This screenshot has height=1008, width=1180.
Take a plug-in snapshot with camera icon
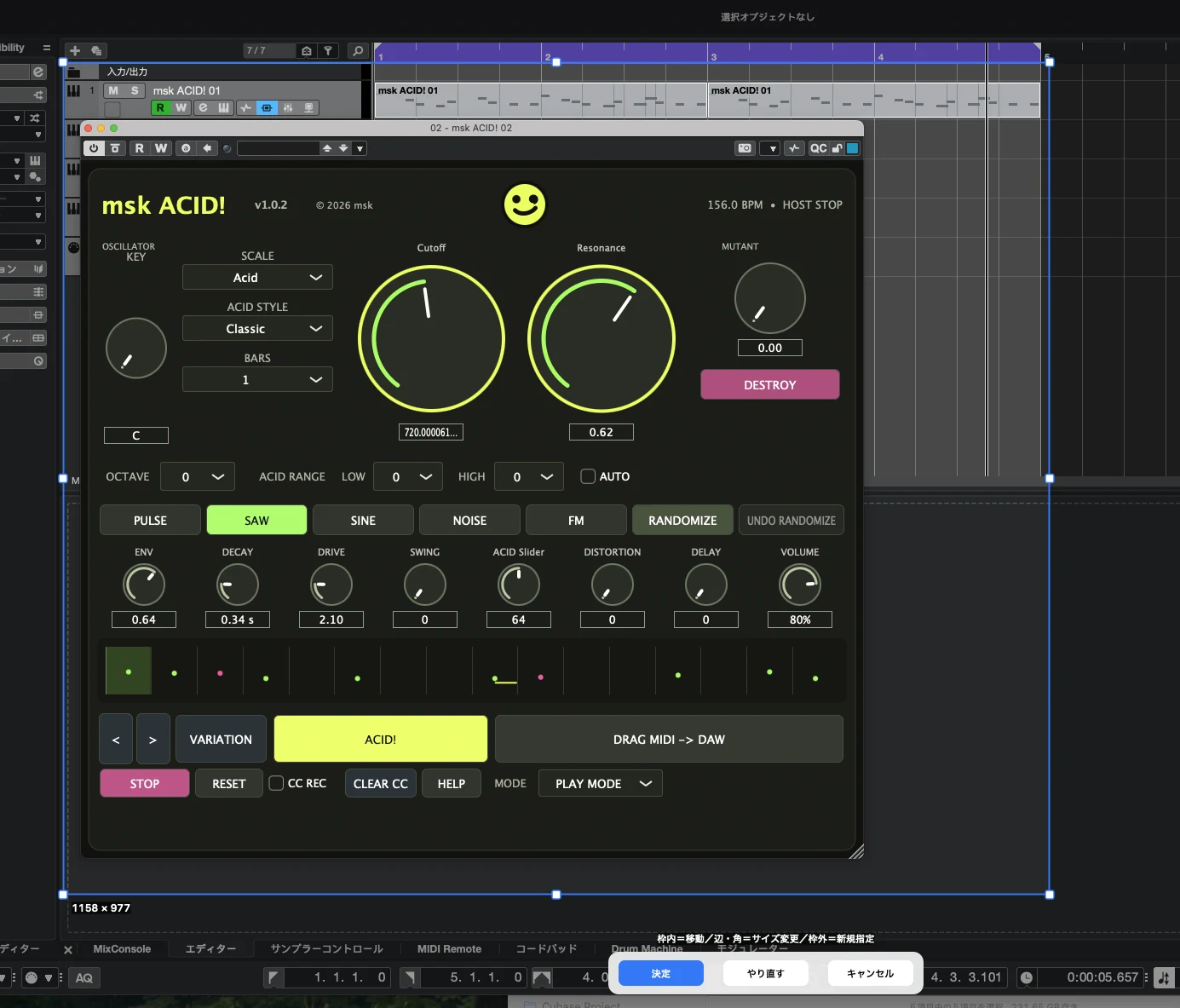[x=745, y=148]
